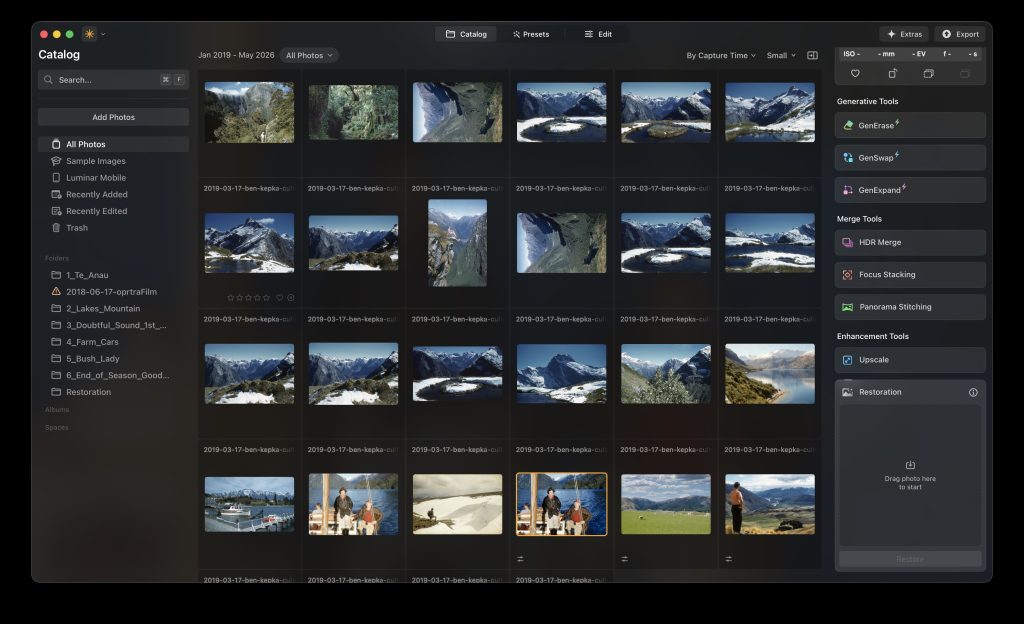Open the Luminar sun logo menu
This screenshot has height=624, width=1024.
89,34
